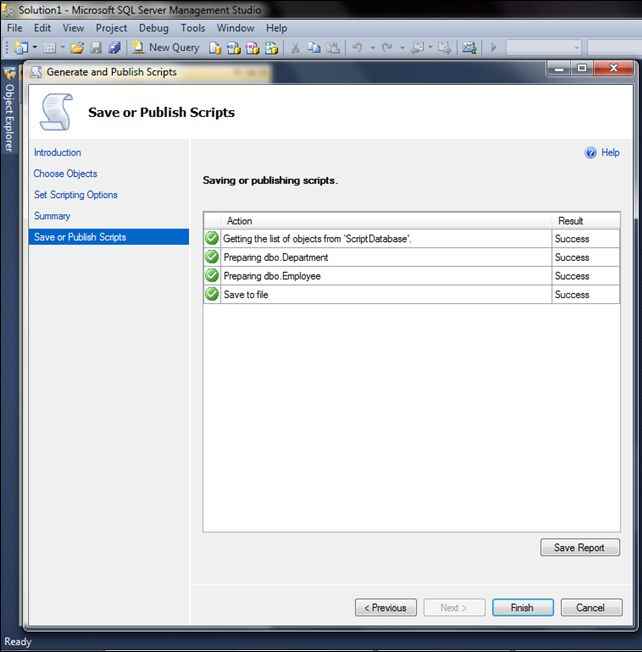Select the 'Preparing dbo.Employee' row
The height and width of the screenshot is (652, 642).
tap(411, 276)
